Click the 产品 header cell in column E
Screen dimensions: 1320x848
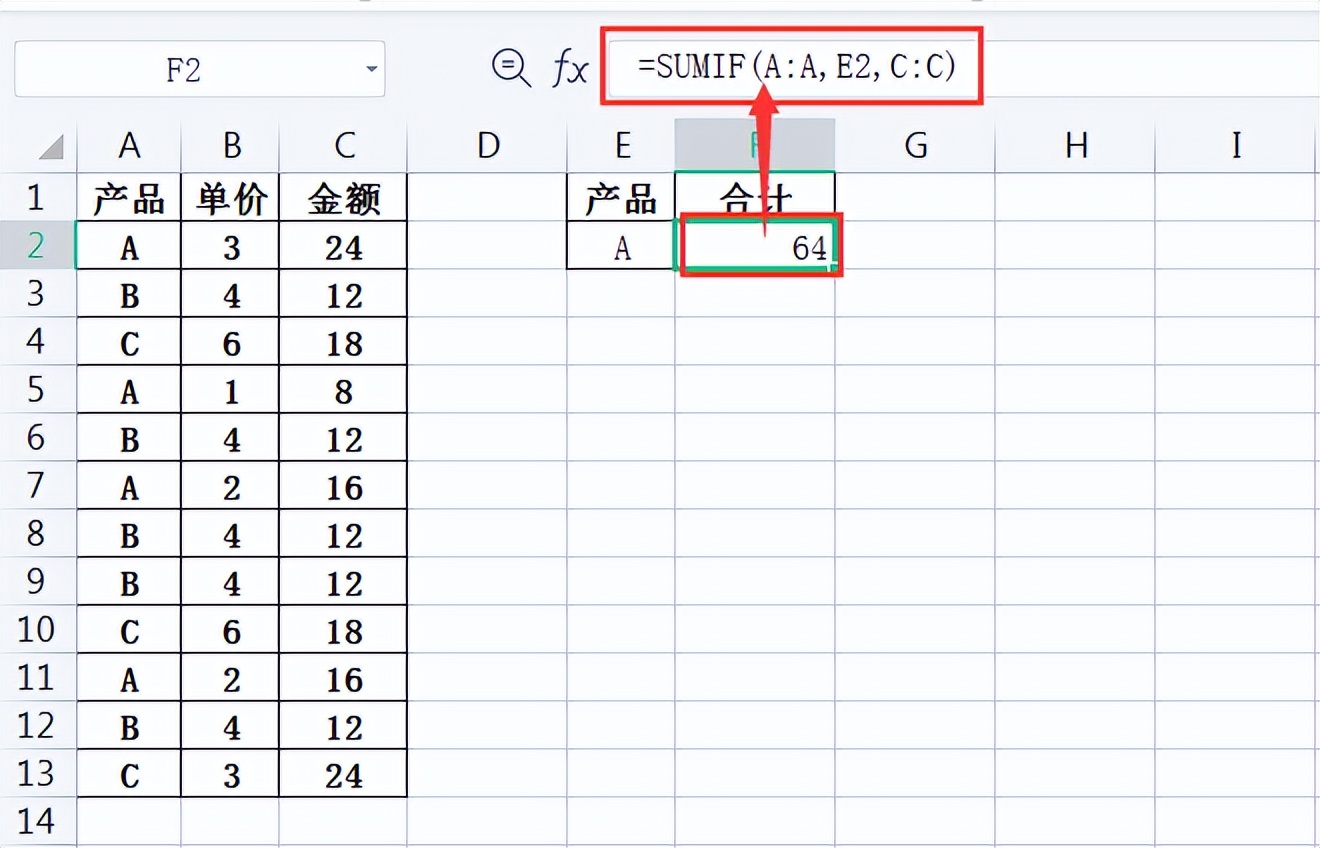point(621,199)
